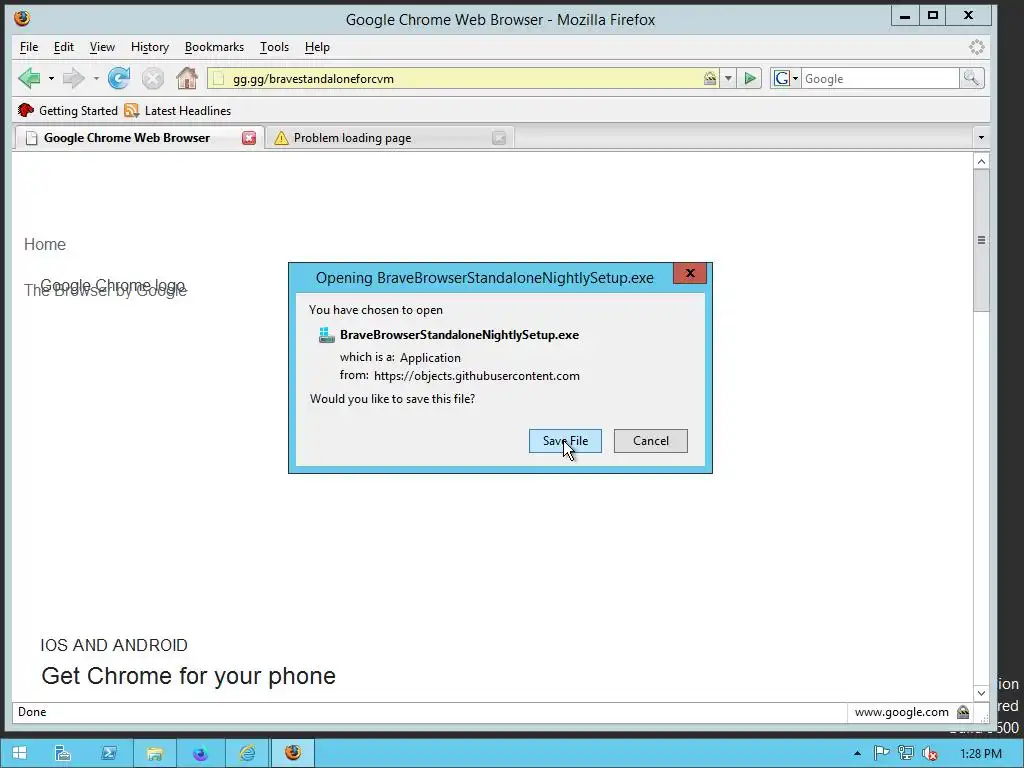Click the muted volume tray icon
The height and width of the screenshot is (768, 1024).
(930, 753)
